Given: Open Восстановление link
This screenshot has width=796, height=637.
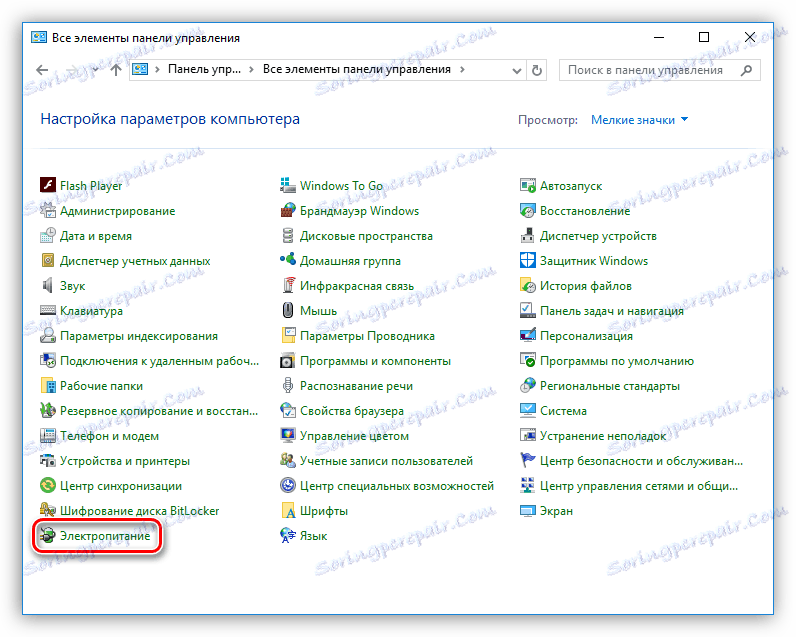Looking at the screenshot, I should pos(585,211).
